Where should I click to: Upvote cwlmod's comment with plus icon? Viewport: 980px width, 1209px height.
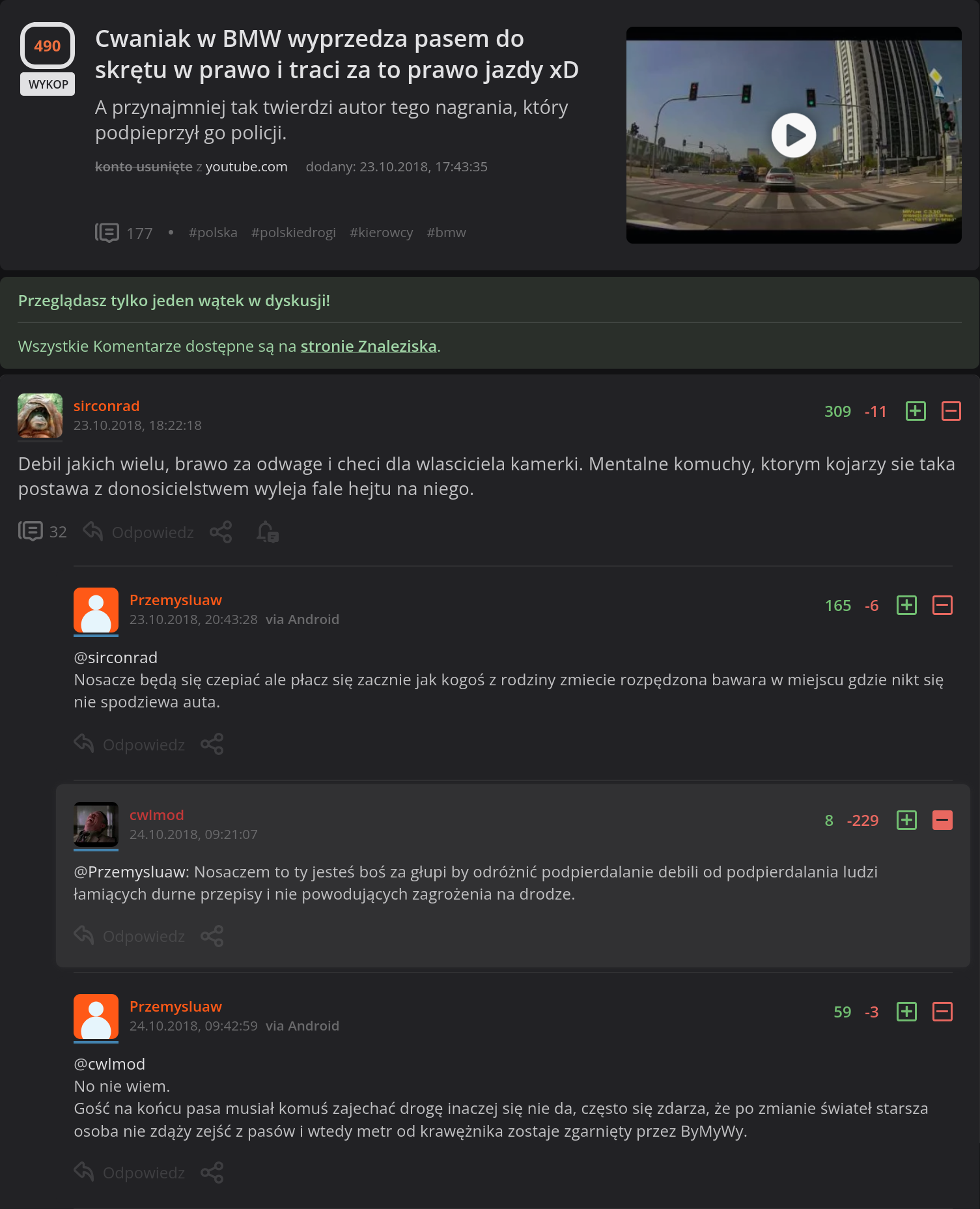pos(906,820)
